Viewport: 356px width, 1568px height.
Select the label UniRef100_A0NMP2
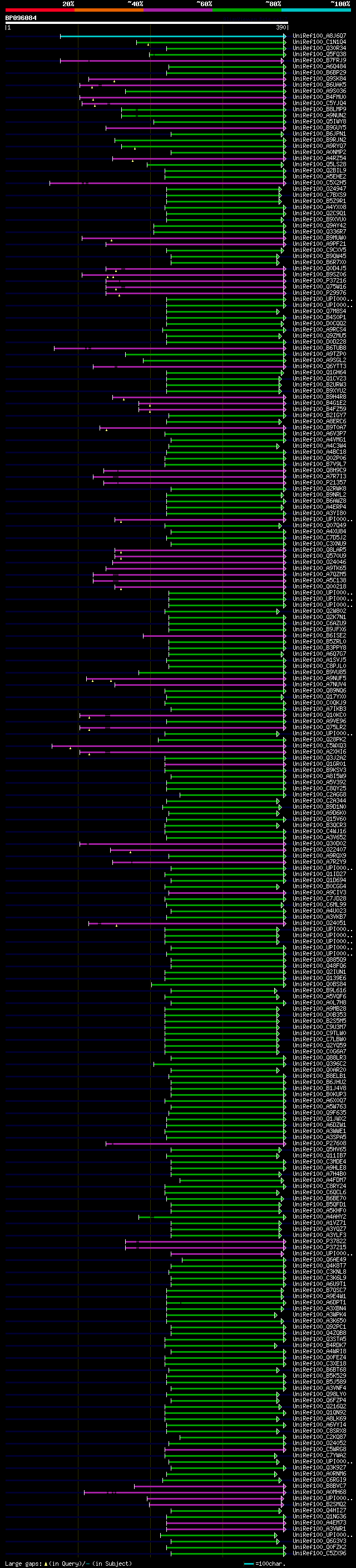319,152
